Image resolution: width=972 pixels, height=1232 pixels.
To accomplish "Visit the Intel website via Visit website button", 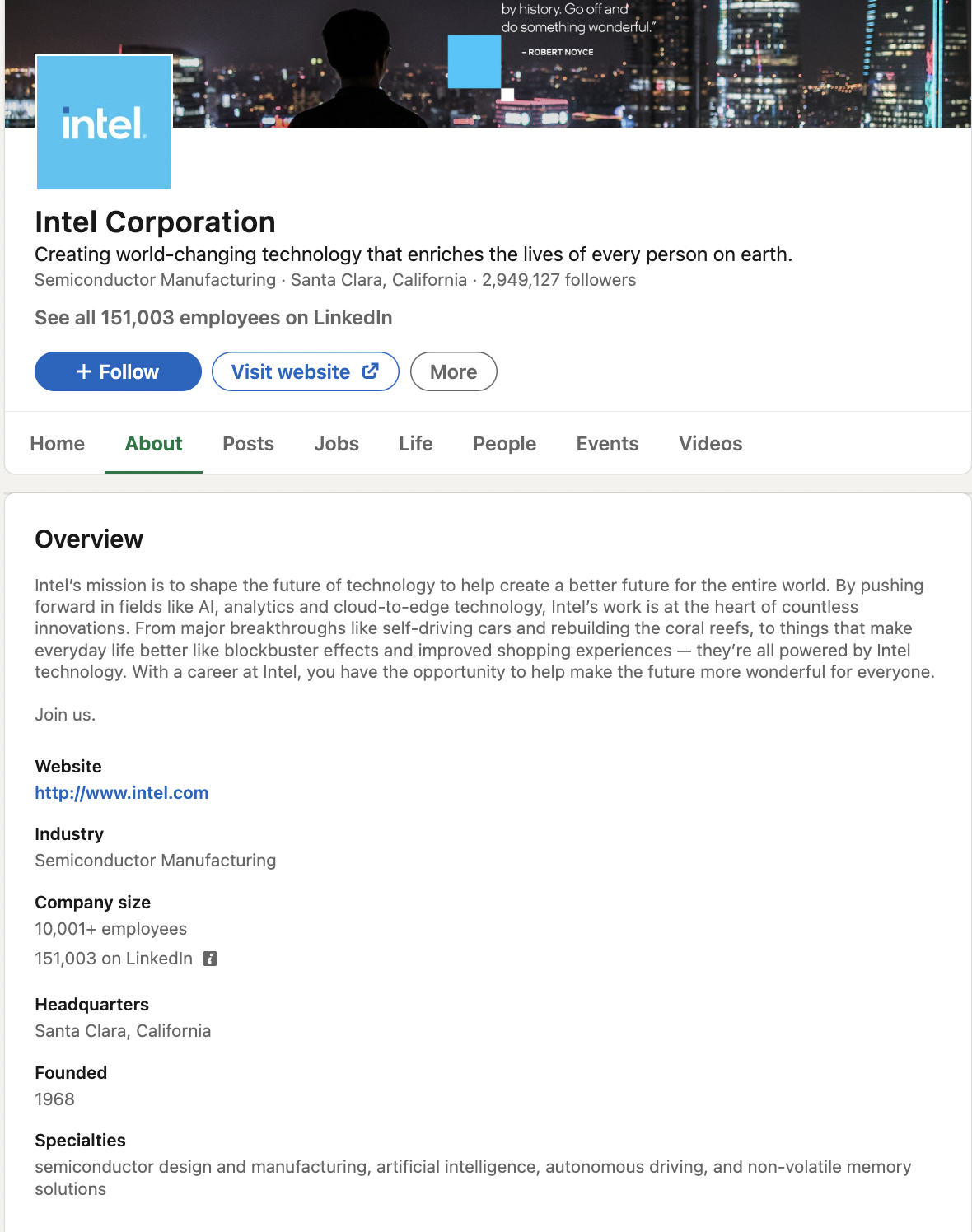I will (305, 371).
